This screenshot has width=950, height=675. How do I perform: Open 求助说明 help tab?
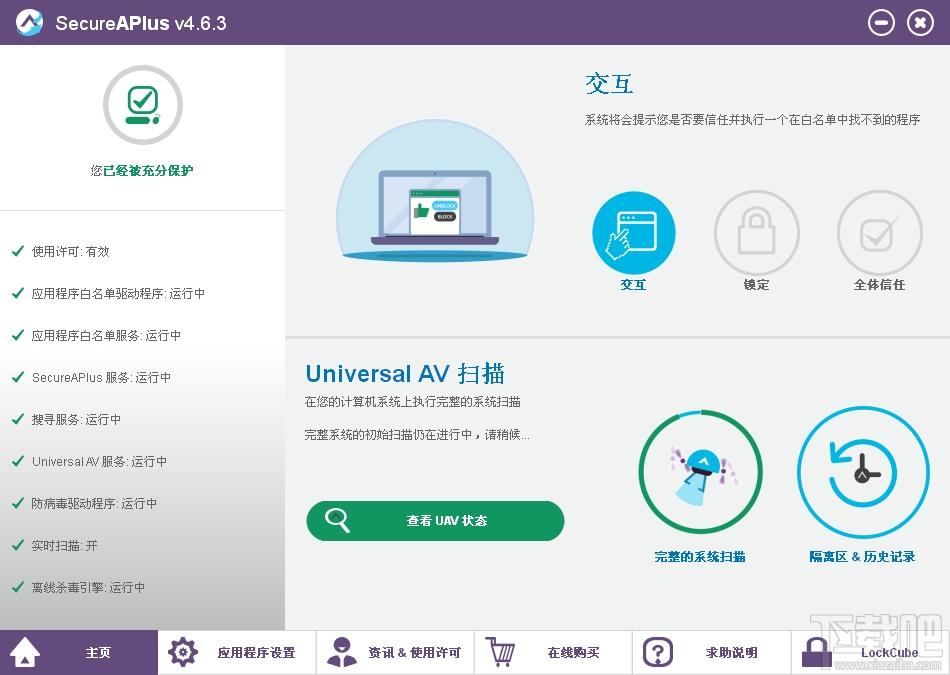[711, 653]
